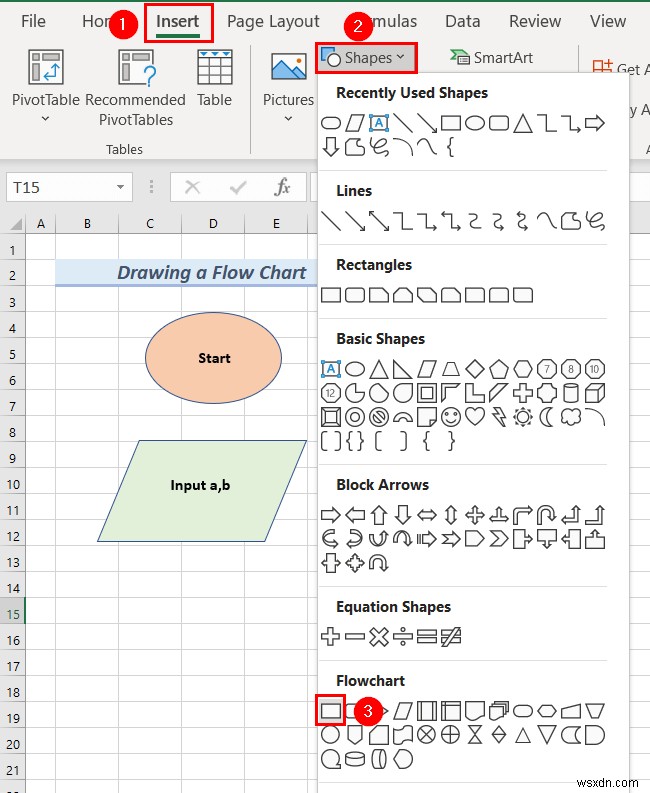The height and width of the screenshot is (793, 650).
Task: Select the Double Brace shape
Action: click(355, 442)
